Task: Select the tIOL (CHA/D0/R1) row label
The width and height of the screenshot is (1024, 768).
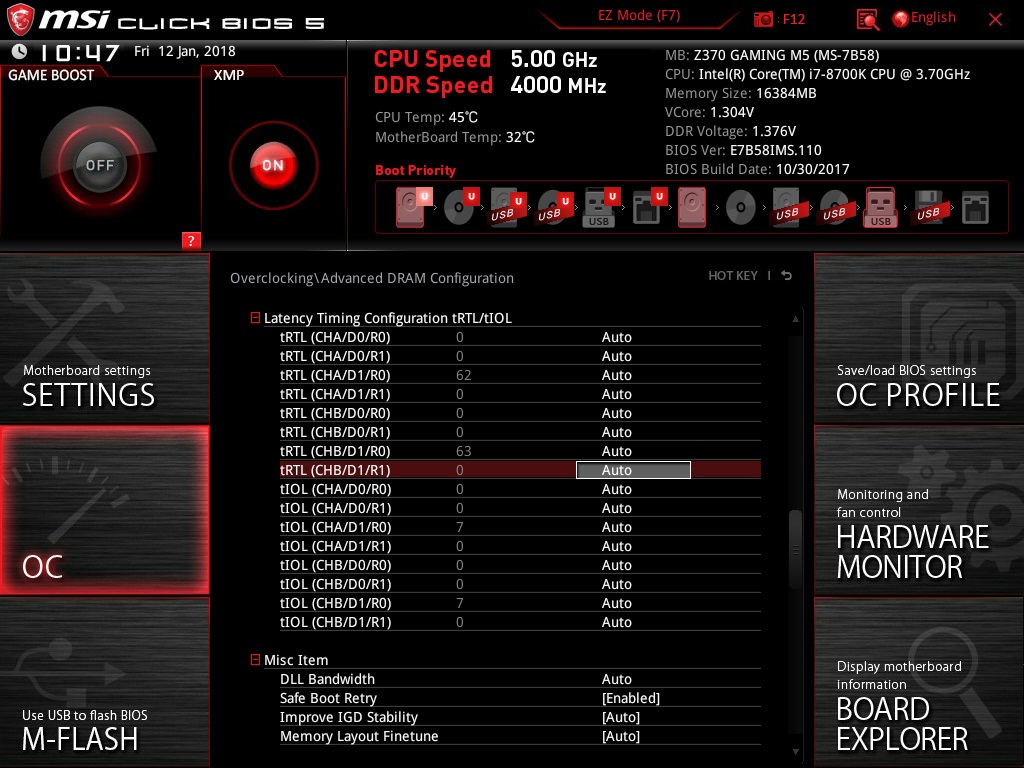Action: [335, 508]
